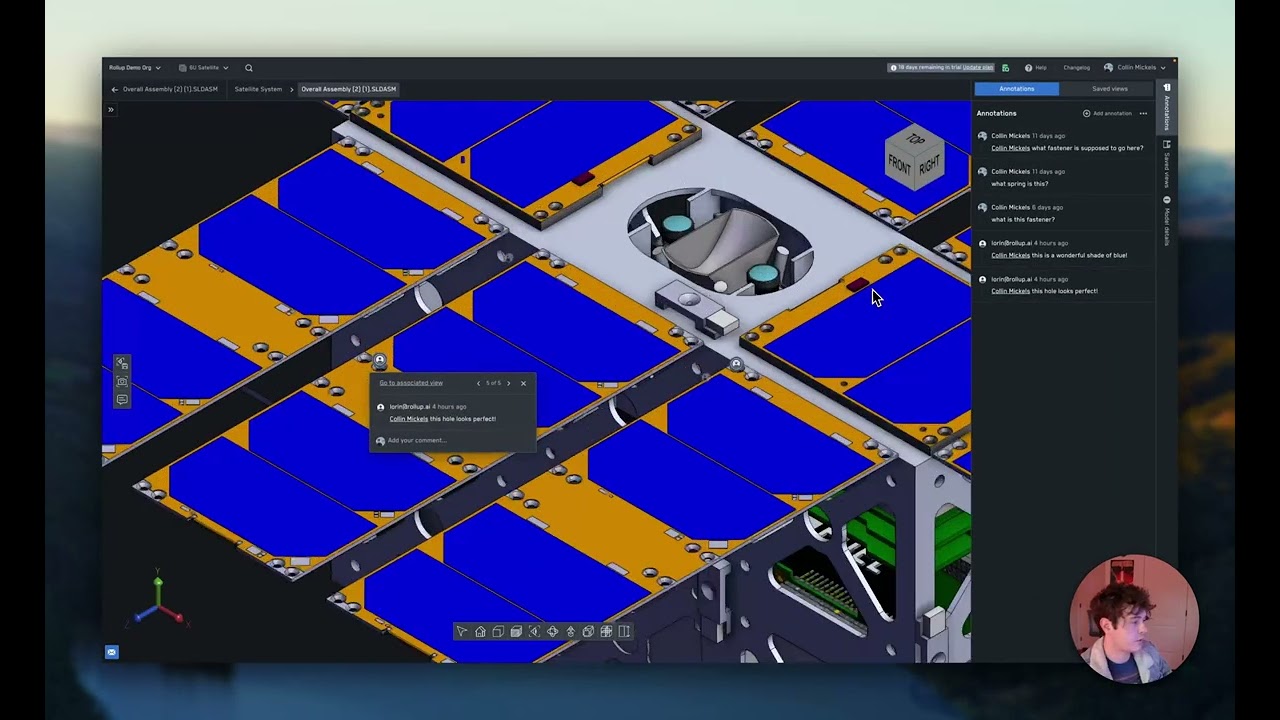Open Saved views vertical side tab
1280x720 pixels.
click(x=1166, y=164)
